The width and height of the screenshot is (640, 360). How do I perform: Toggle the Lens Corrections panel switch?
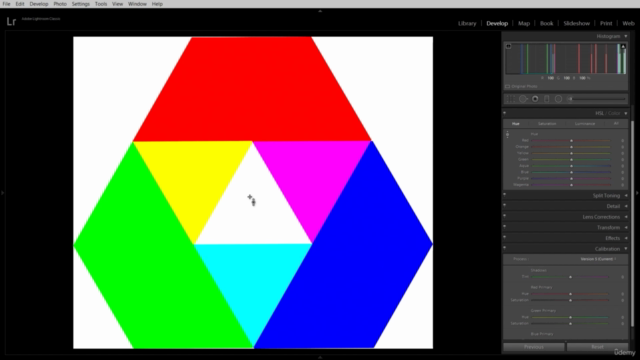coord(505,216)
